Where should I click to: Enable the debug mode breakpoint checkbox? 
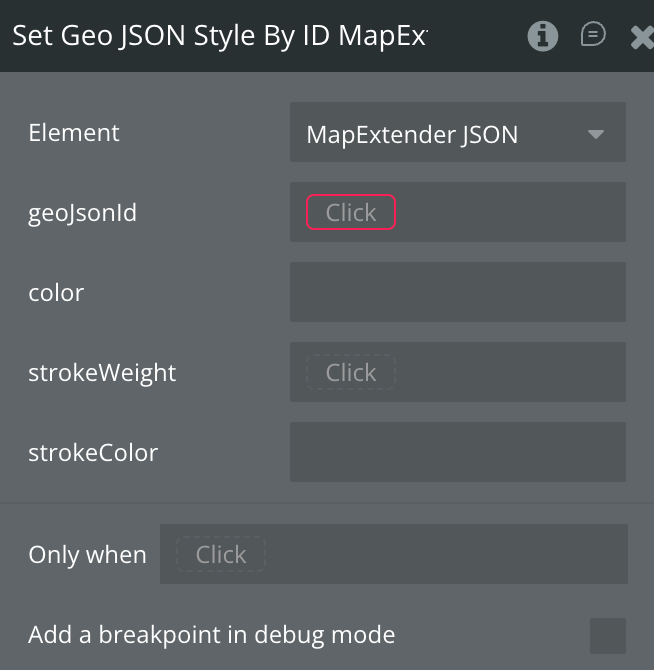click(607, 635)
